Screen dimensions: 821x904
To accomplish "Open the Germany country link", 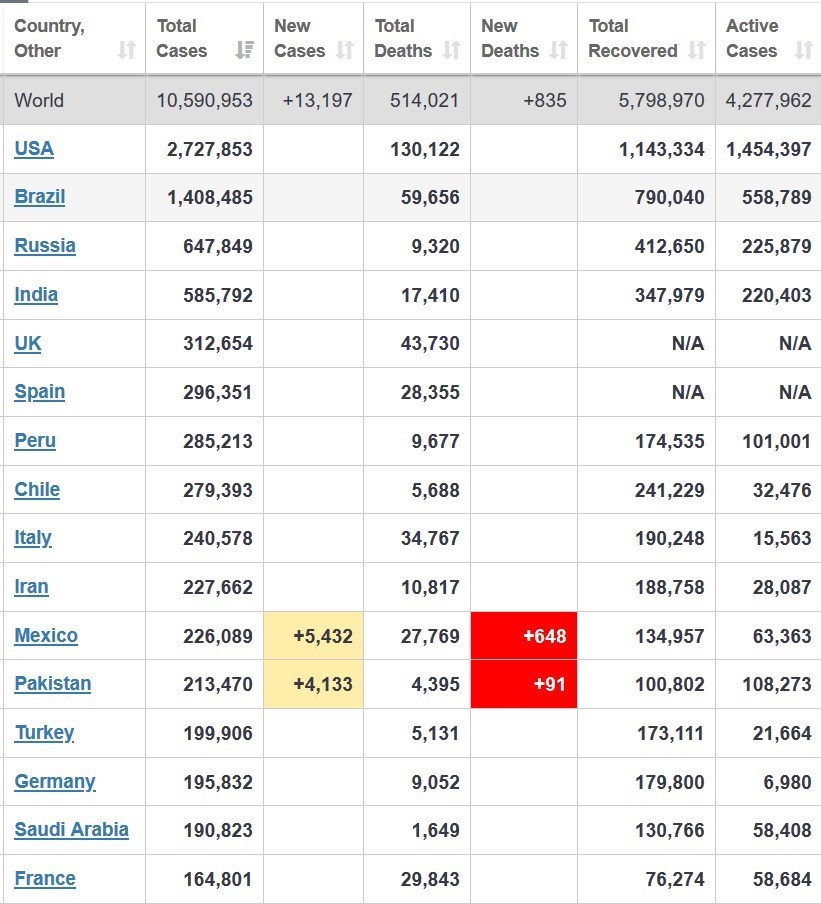I will coord(55,782).
